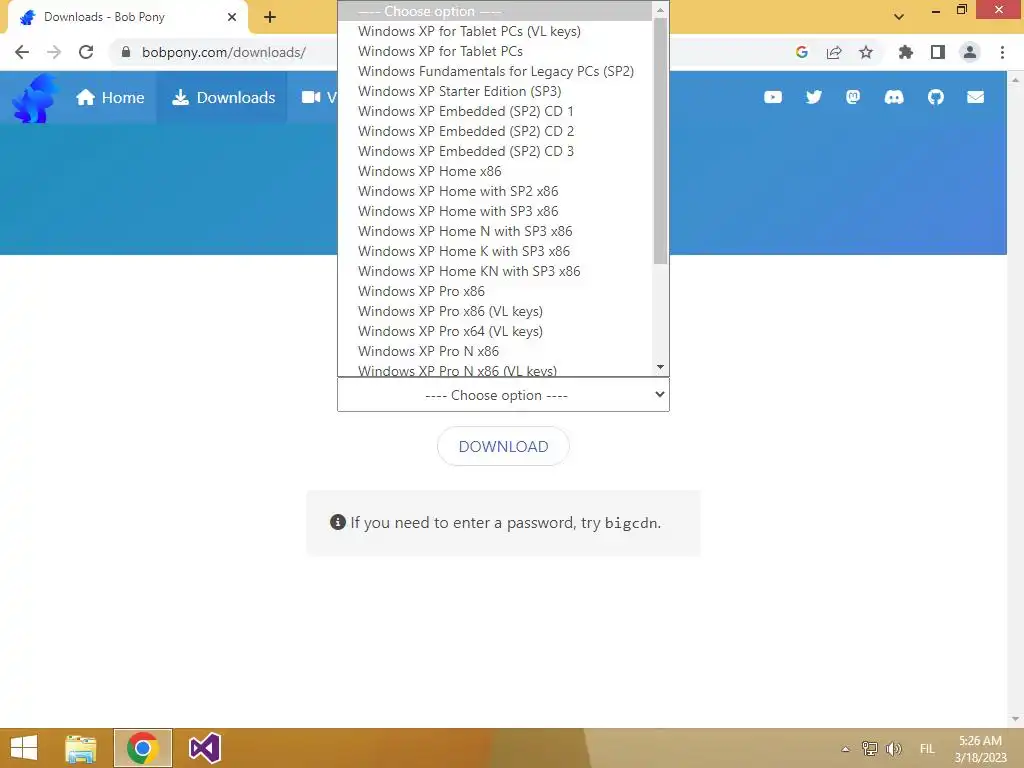Open the Twitter social icon

tap(813, 97)
